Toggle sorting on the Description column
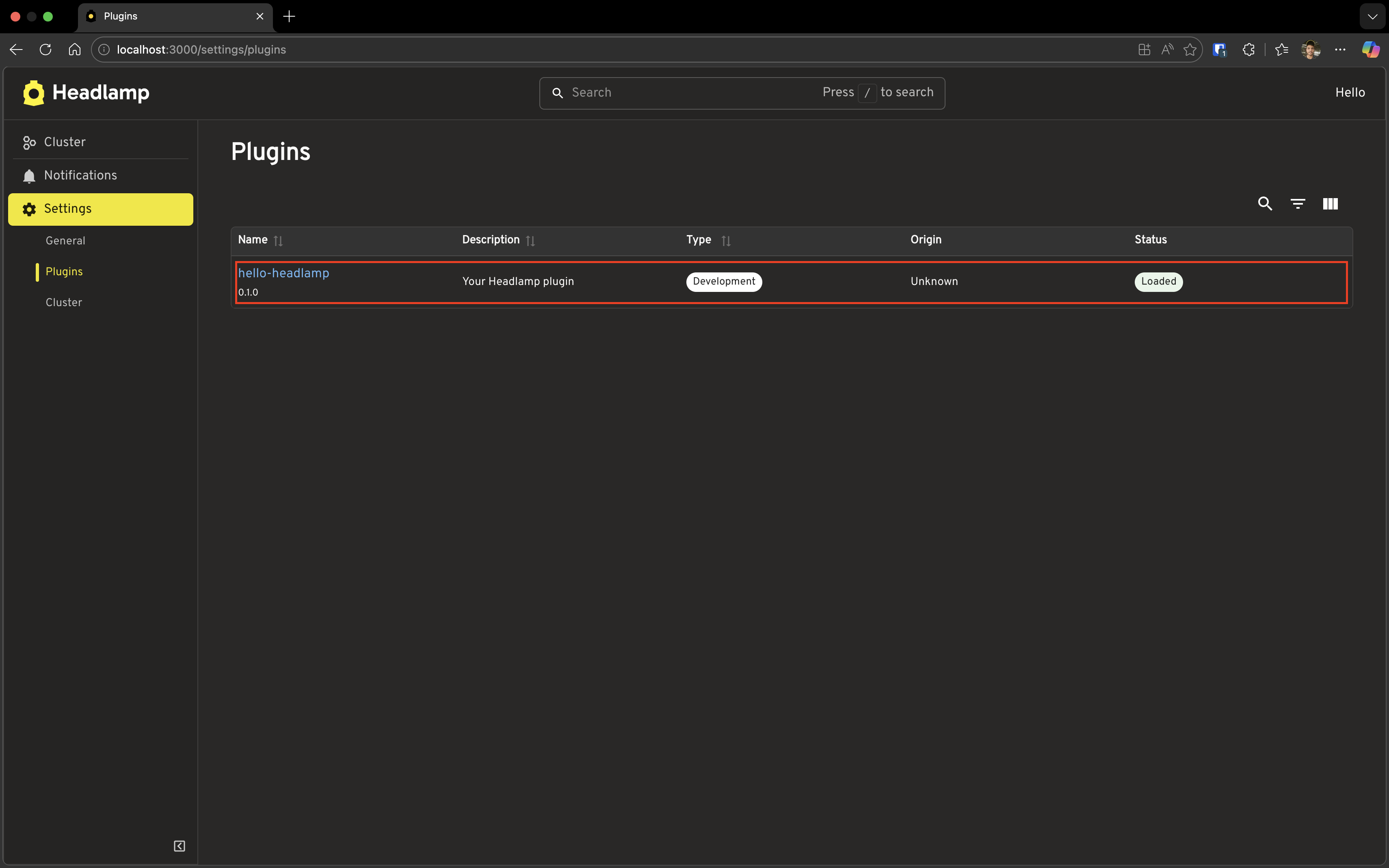 pos(529,240)
